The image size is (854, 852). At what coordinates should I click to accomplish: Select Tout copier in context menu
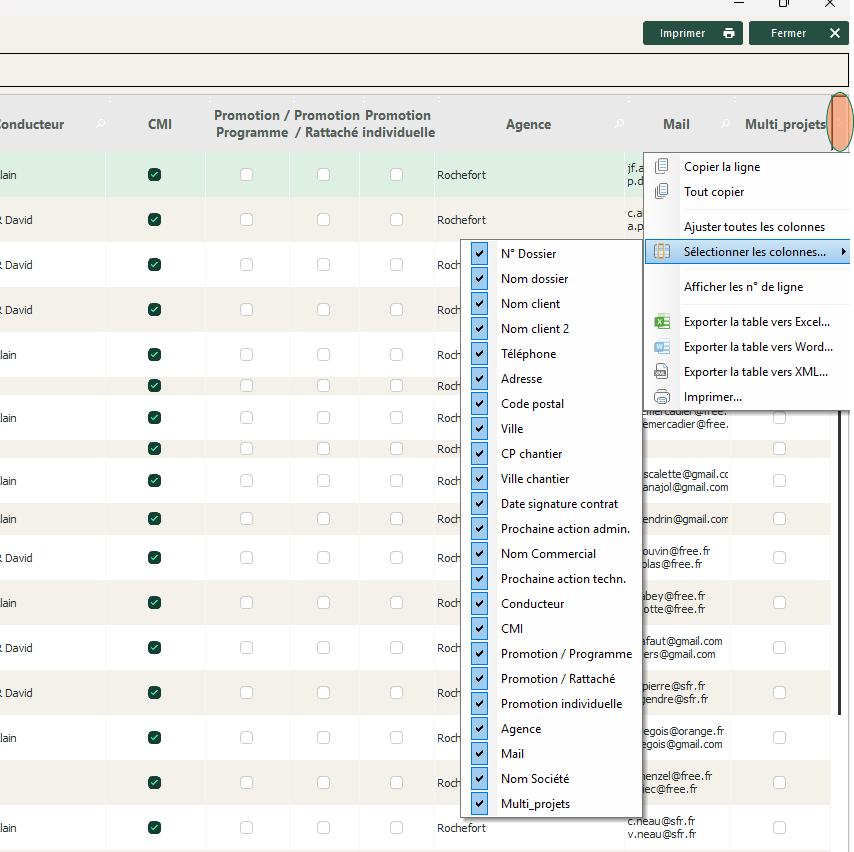pos(714,192)
